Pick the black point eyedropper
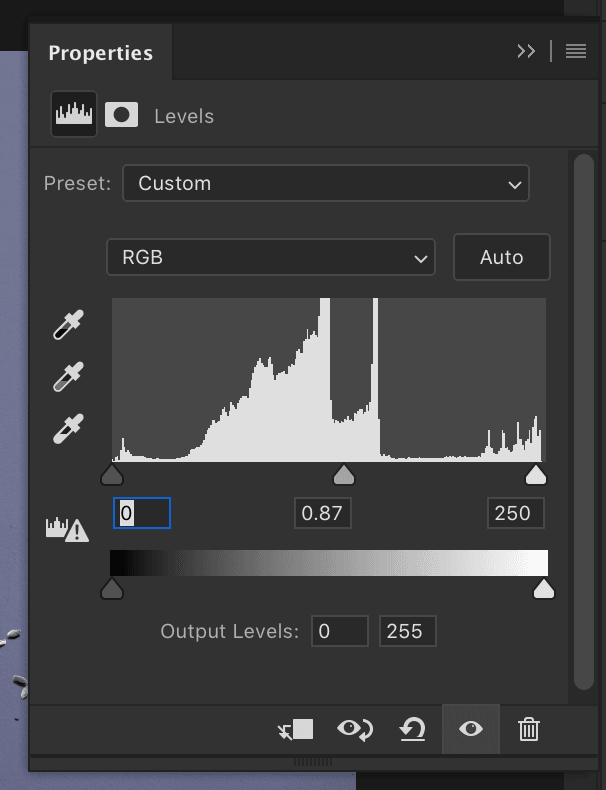The width and height of the screenshot is (606, 790). click(x=69, y=325)
